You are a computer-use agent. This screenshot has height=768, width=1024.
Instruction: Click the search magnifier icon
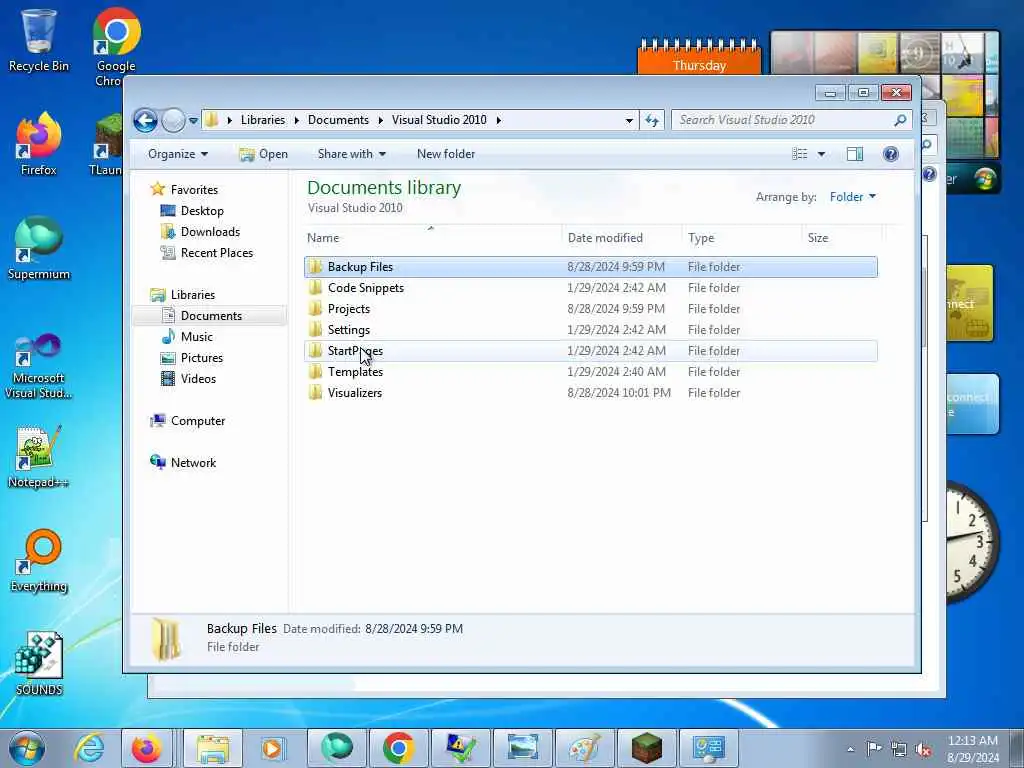pos(900,120)
